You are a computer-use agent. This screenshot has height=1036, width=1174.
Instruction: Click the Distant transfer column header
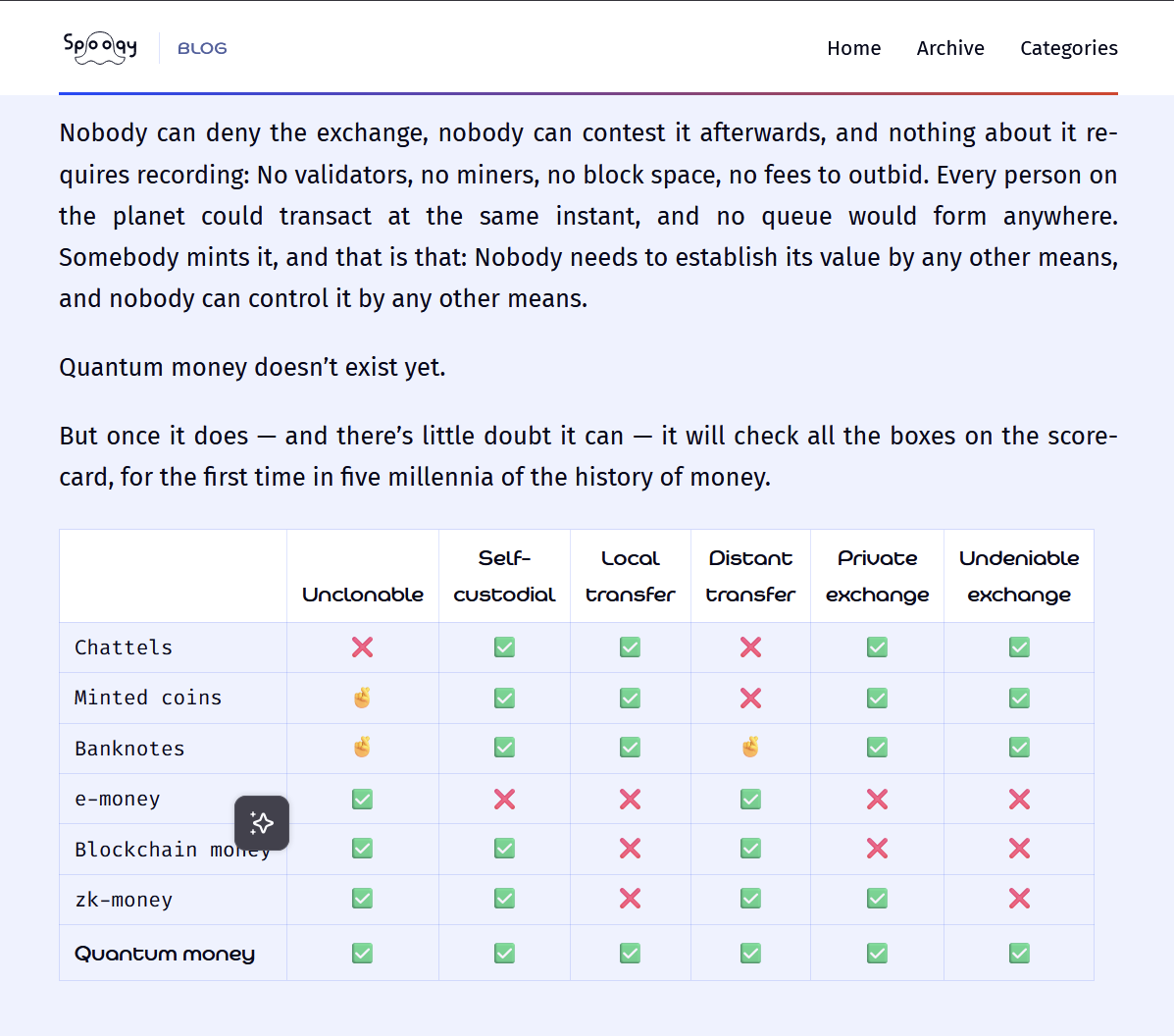[x=750, y=576]
